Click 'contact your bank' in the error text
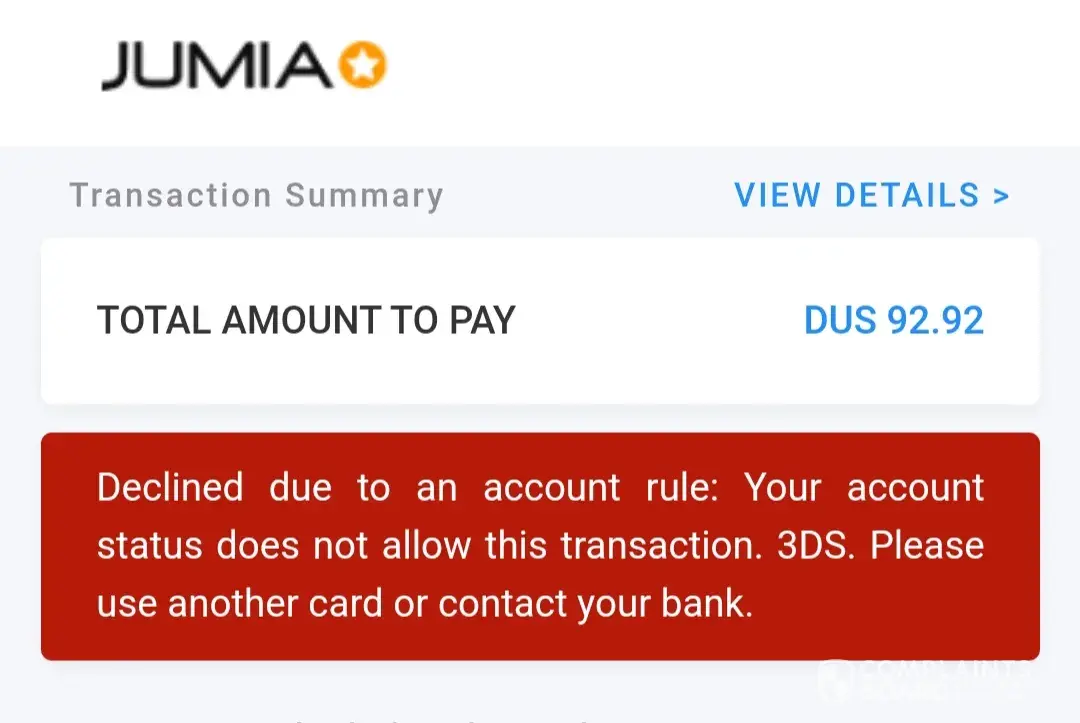This screenshot has width=1080, height=723. pos(595,604)
